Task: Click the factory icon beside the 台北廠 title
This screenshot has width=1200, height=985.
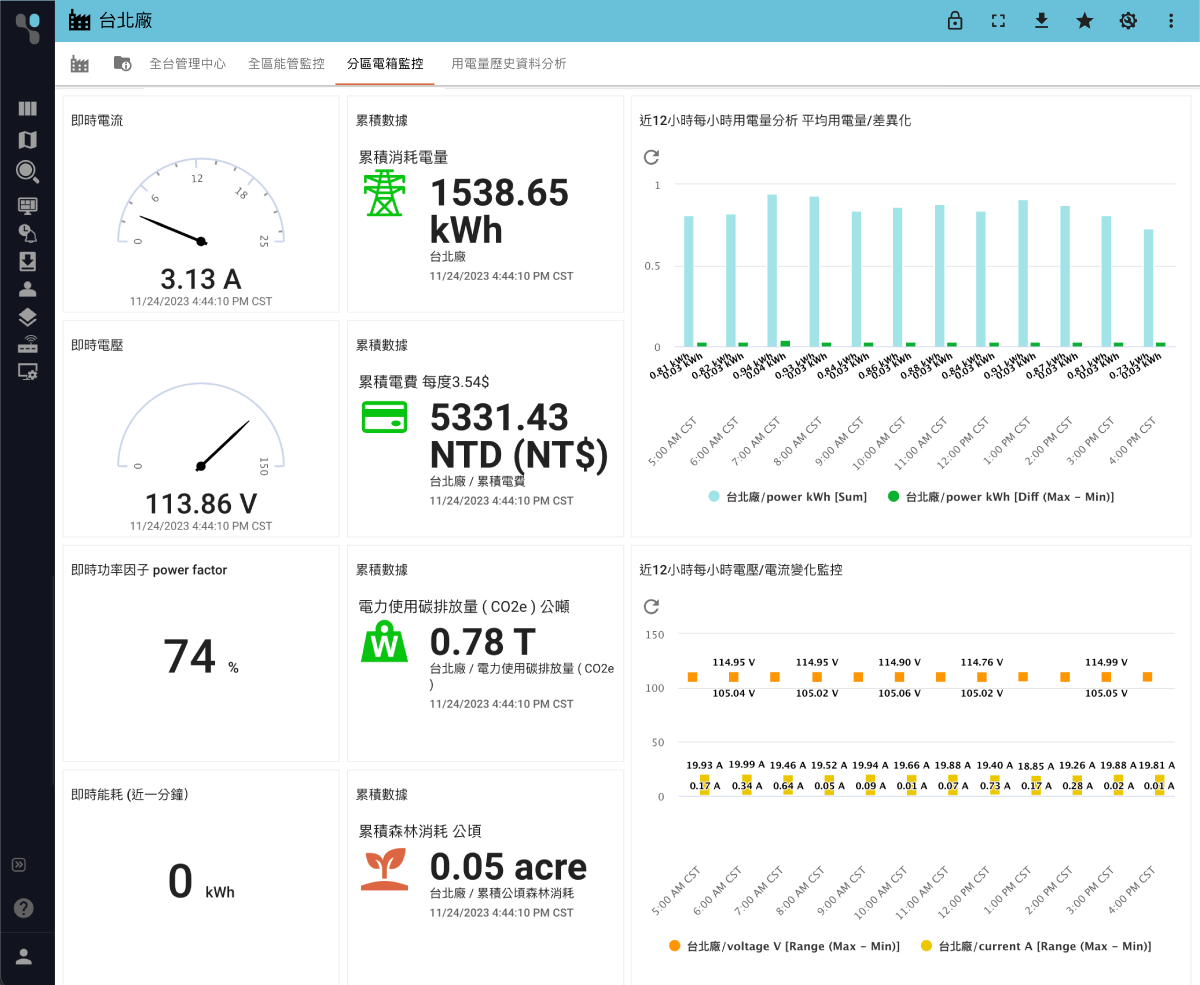Action: 79,19
